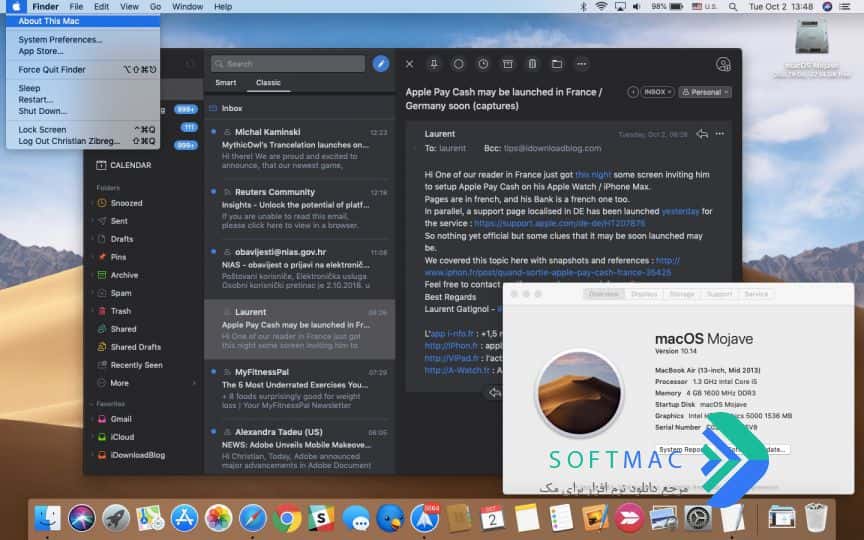Open the Personal label dropdown
864x540 pixels.
click(x=705, y=92)
